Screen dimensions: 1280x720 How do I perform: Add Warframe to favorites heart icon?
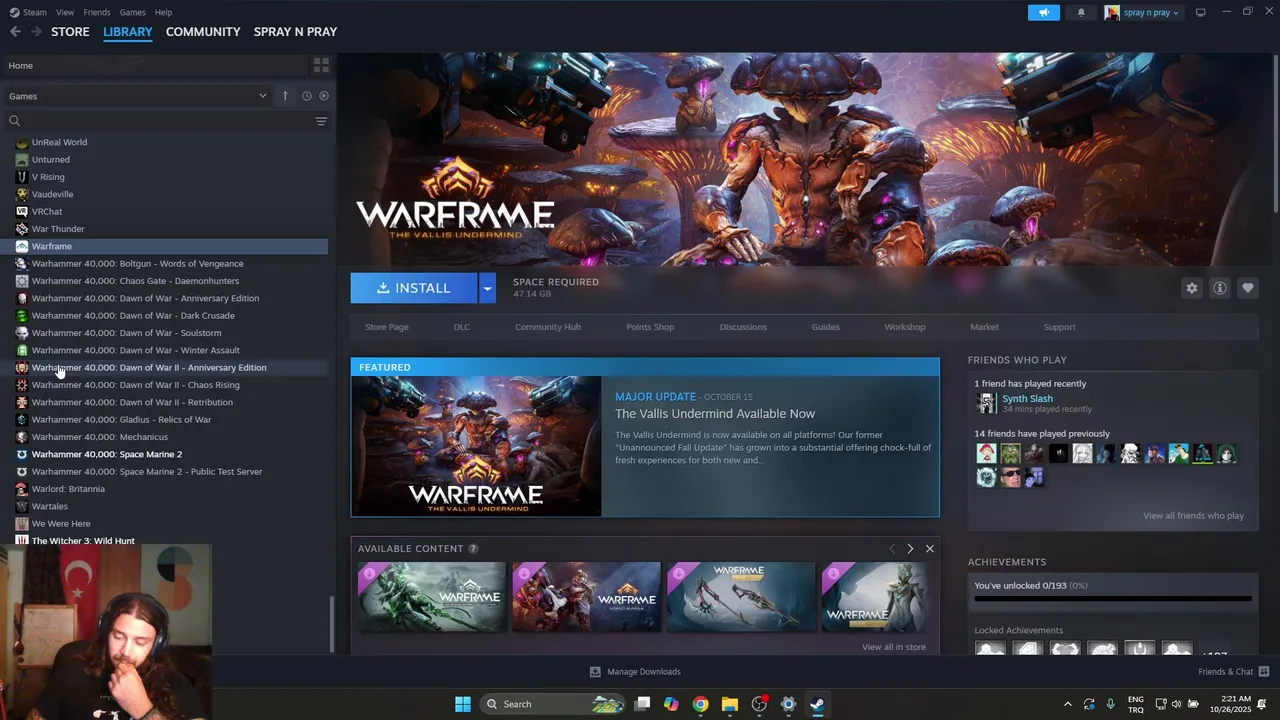[x=1248, y=288]
